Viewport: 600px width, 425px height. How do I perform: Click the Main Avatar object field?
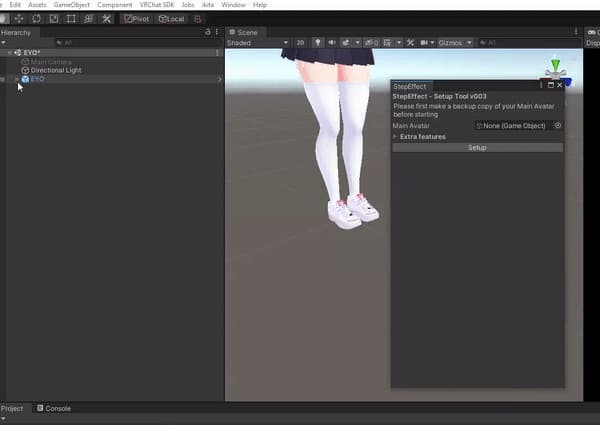[x=514, y=126]
